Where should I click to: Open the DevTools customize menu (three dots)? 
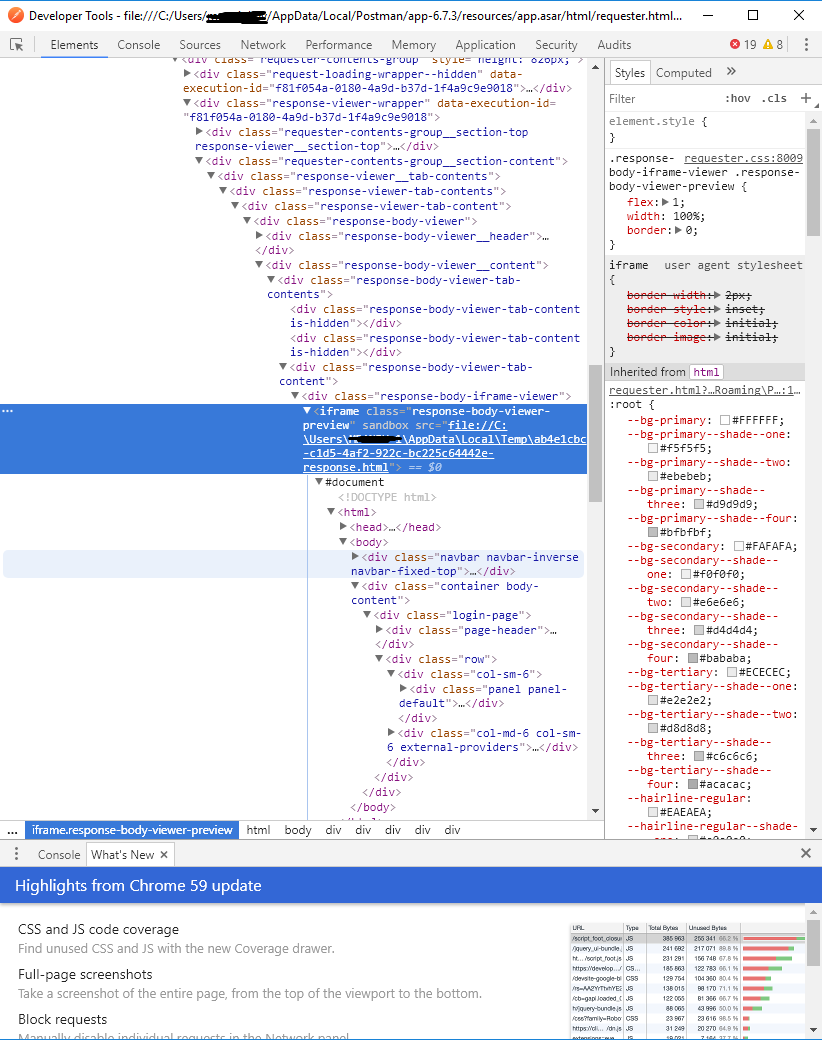point(806,44)
